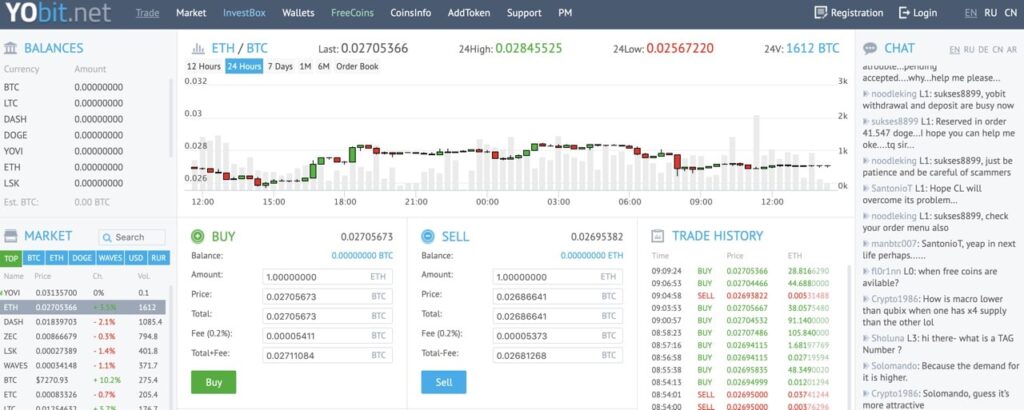1024x410 pixels.
Task: Select the 24 Hours chart range
Action: [244, 66]
